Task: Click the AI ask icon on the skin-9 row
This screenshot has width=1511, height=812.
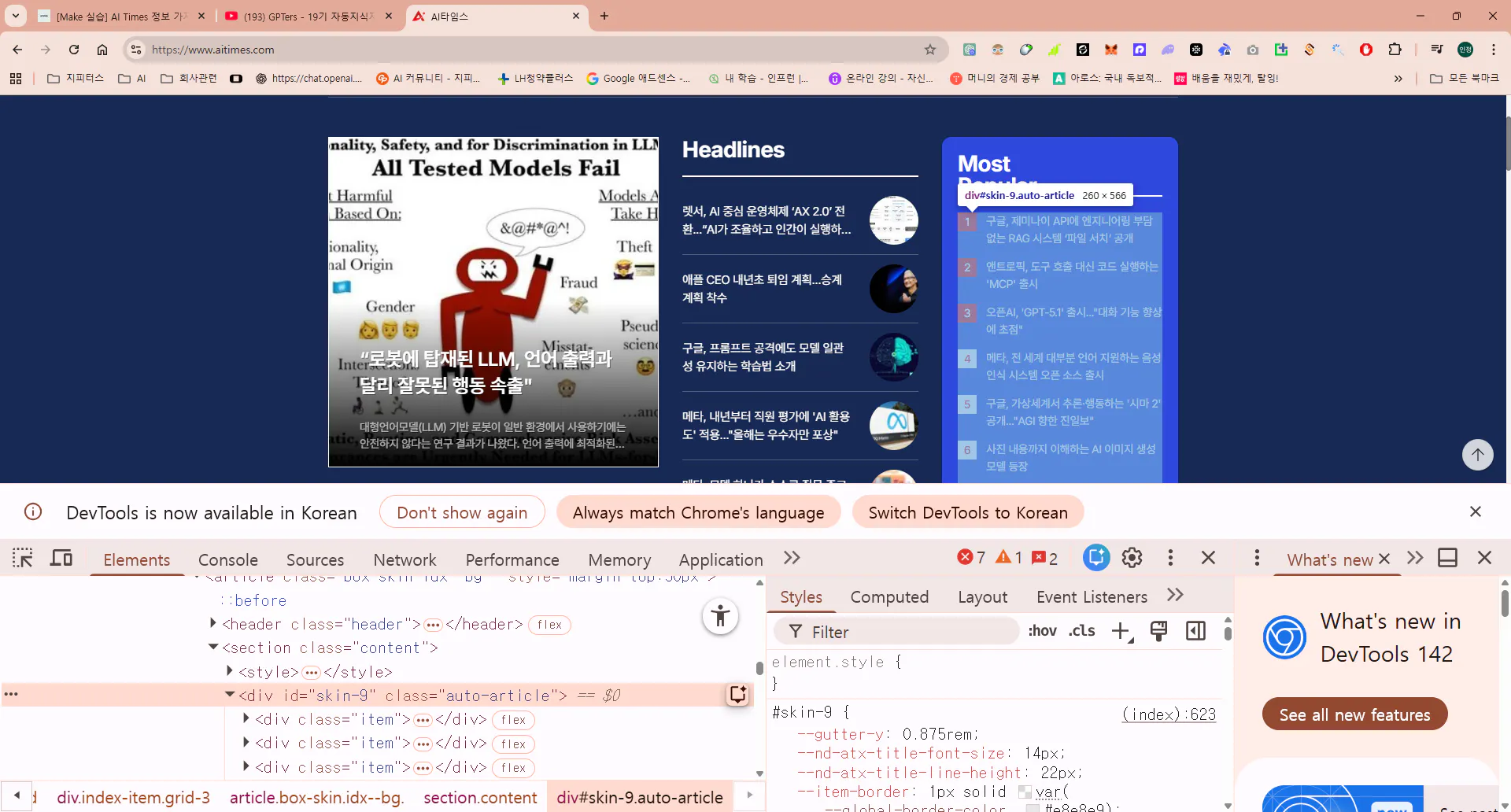Action: pos(737,694)
